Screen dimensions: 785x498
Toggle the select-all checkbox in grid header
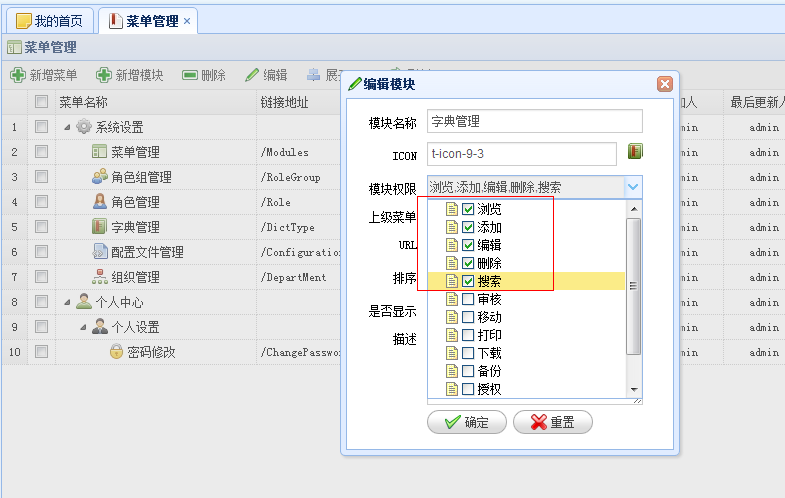tap(41, 102)
